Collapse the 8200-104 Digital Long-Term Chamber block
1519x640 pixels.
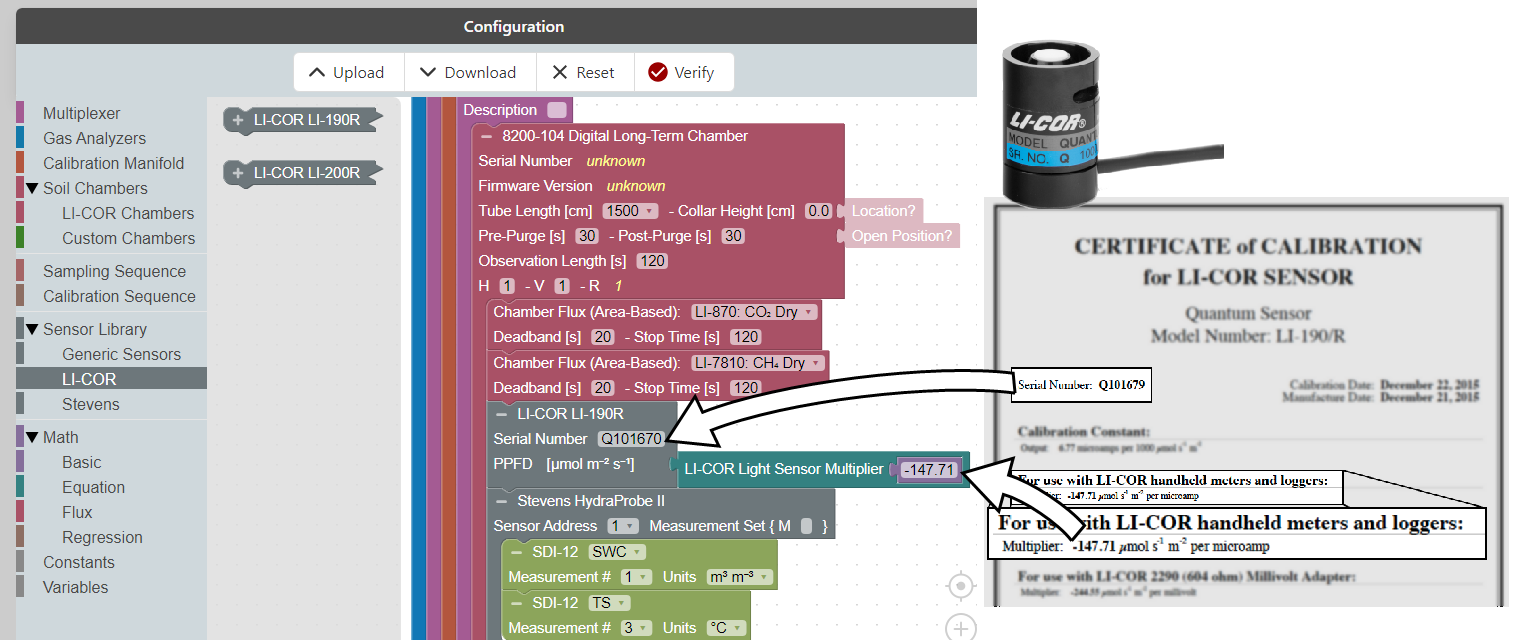pos(486,136)
